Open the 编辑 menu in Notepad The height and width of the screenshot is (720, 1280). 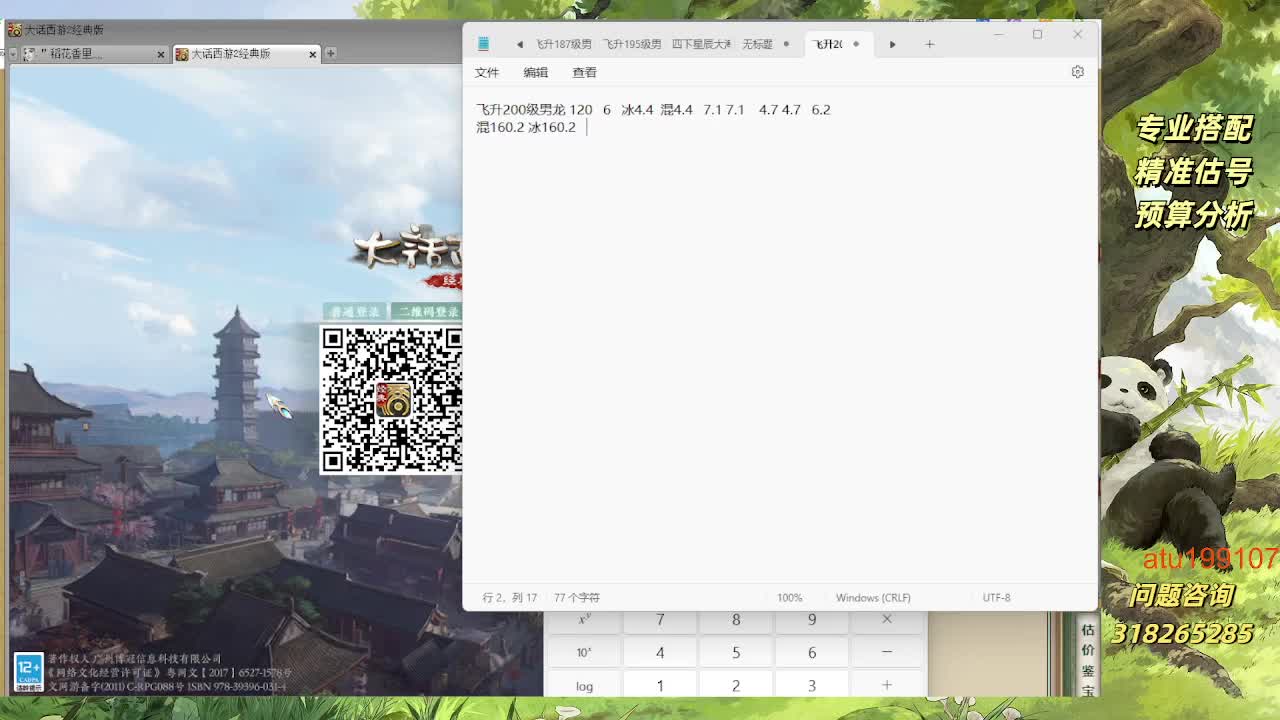pos(536,72)
